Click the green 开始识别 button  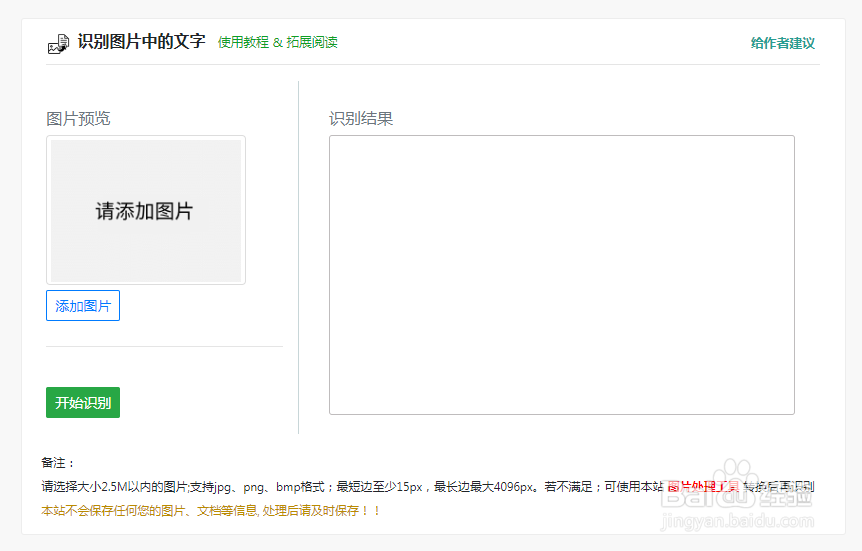83,403
